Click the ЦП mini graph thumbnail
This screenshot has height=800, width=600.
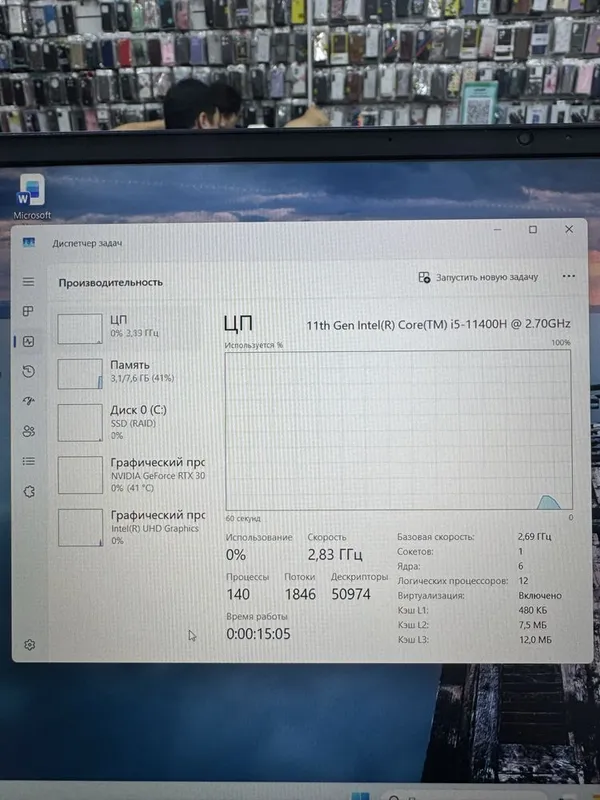coord(80,329)
